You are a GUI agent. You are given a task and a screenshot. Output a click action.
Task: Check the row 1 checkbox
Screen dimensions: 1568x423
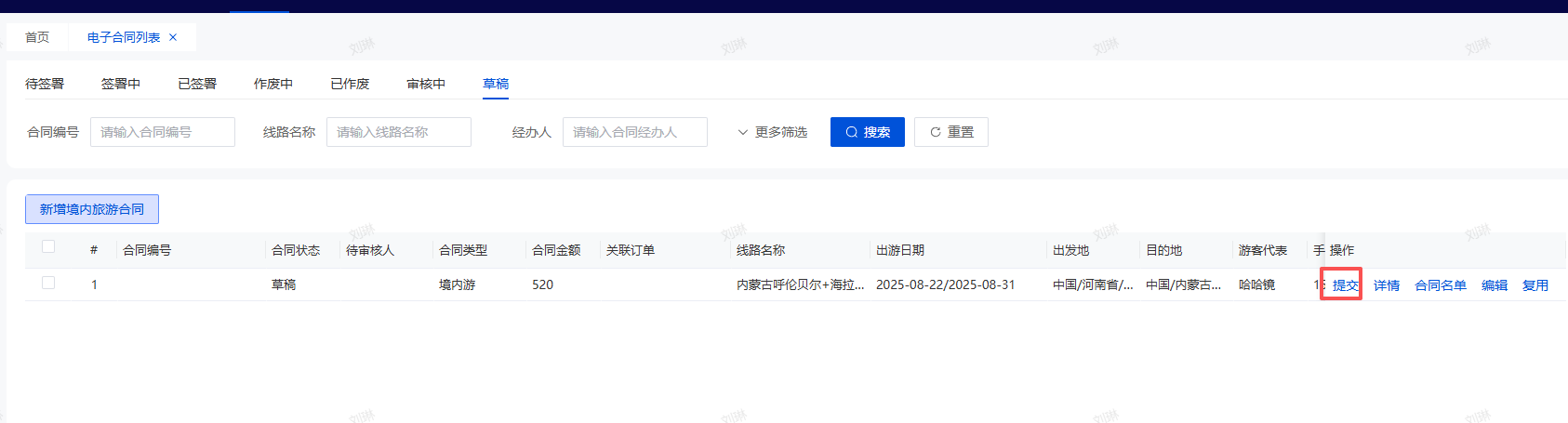click(x=48, y=283)
